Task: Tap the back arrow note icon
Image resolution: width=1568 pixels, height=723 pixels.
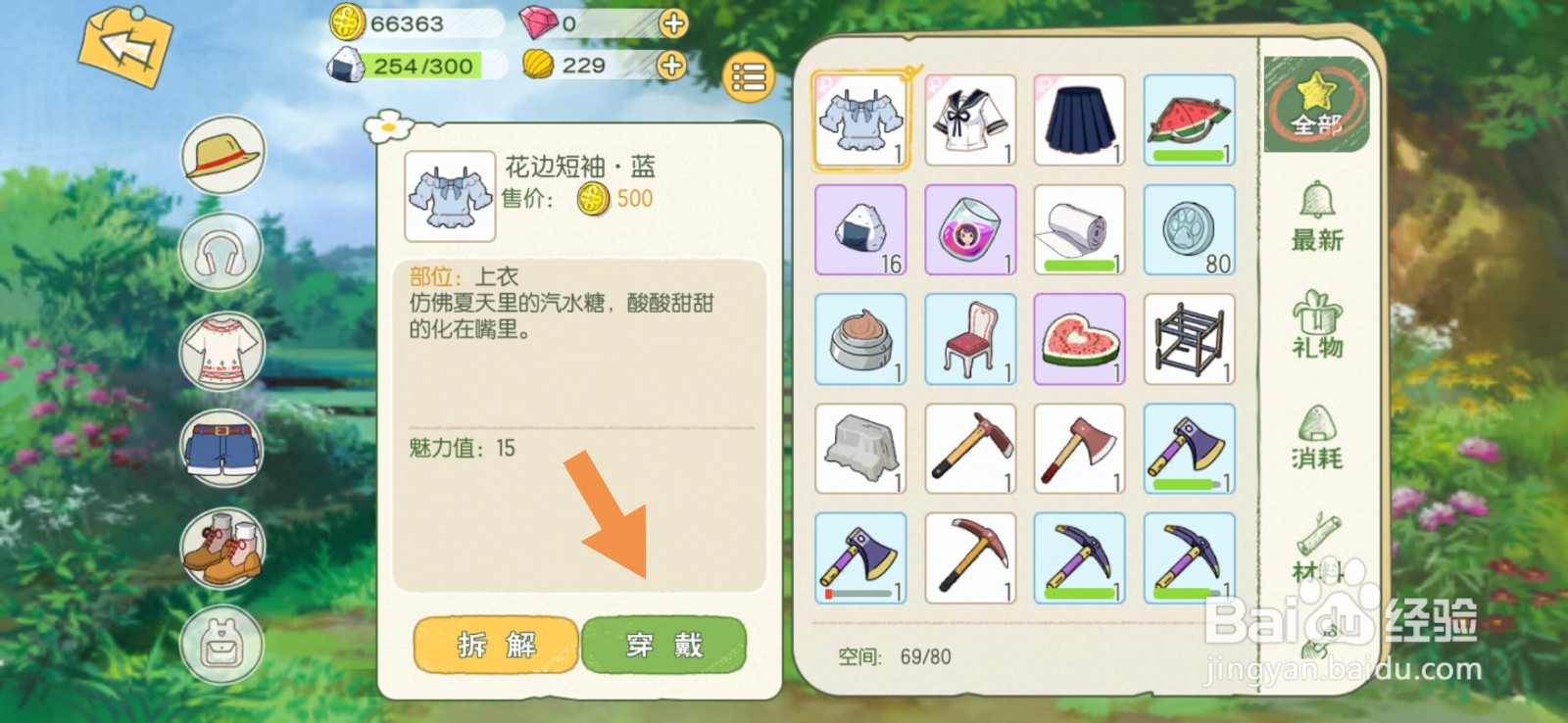Action: pyautogui.click(x=125, y=46)
